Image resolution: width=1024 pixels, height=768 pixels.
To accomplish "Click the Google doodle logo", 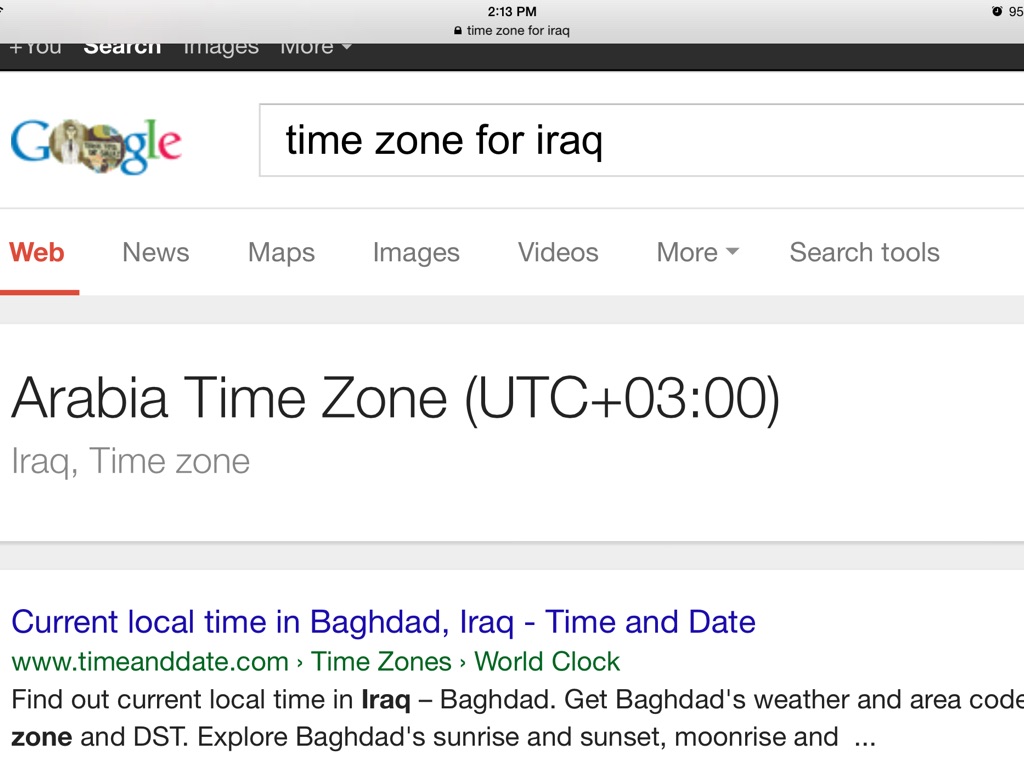I will (x=96, y=146).
